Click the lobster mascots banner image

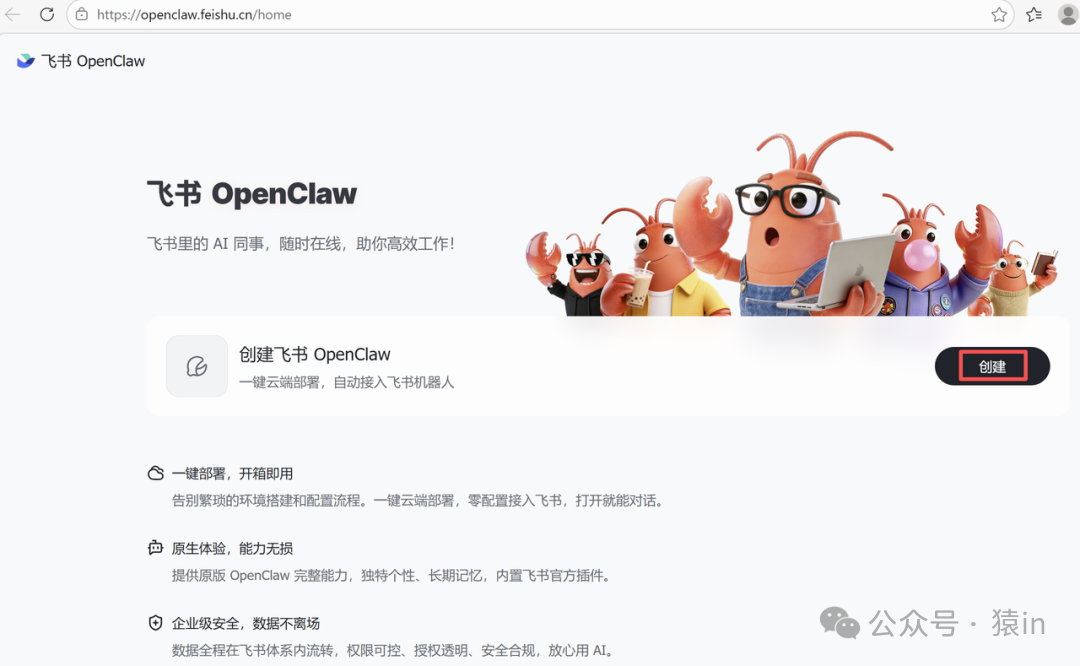point(791,225)
